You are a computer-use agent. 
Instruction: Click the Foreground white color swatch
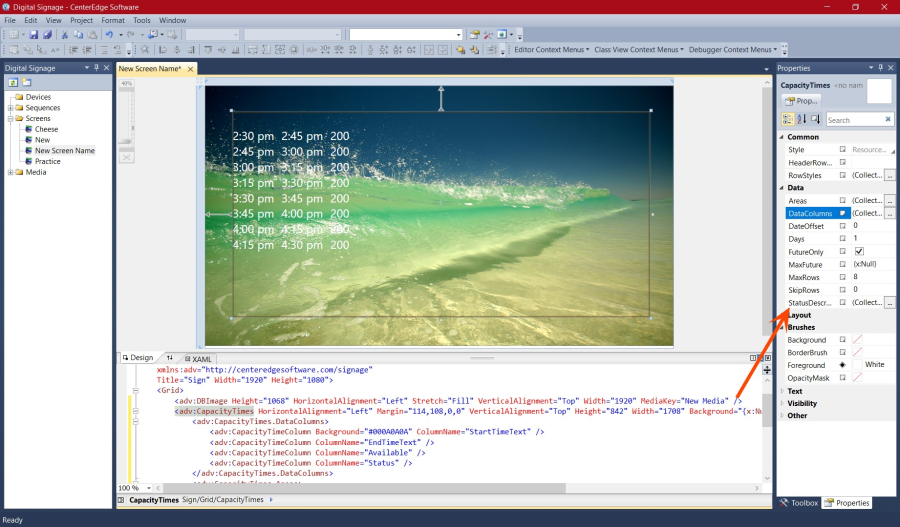tap(858, 365)
